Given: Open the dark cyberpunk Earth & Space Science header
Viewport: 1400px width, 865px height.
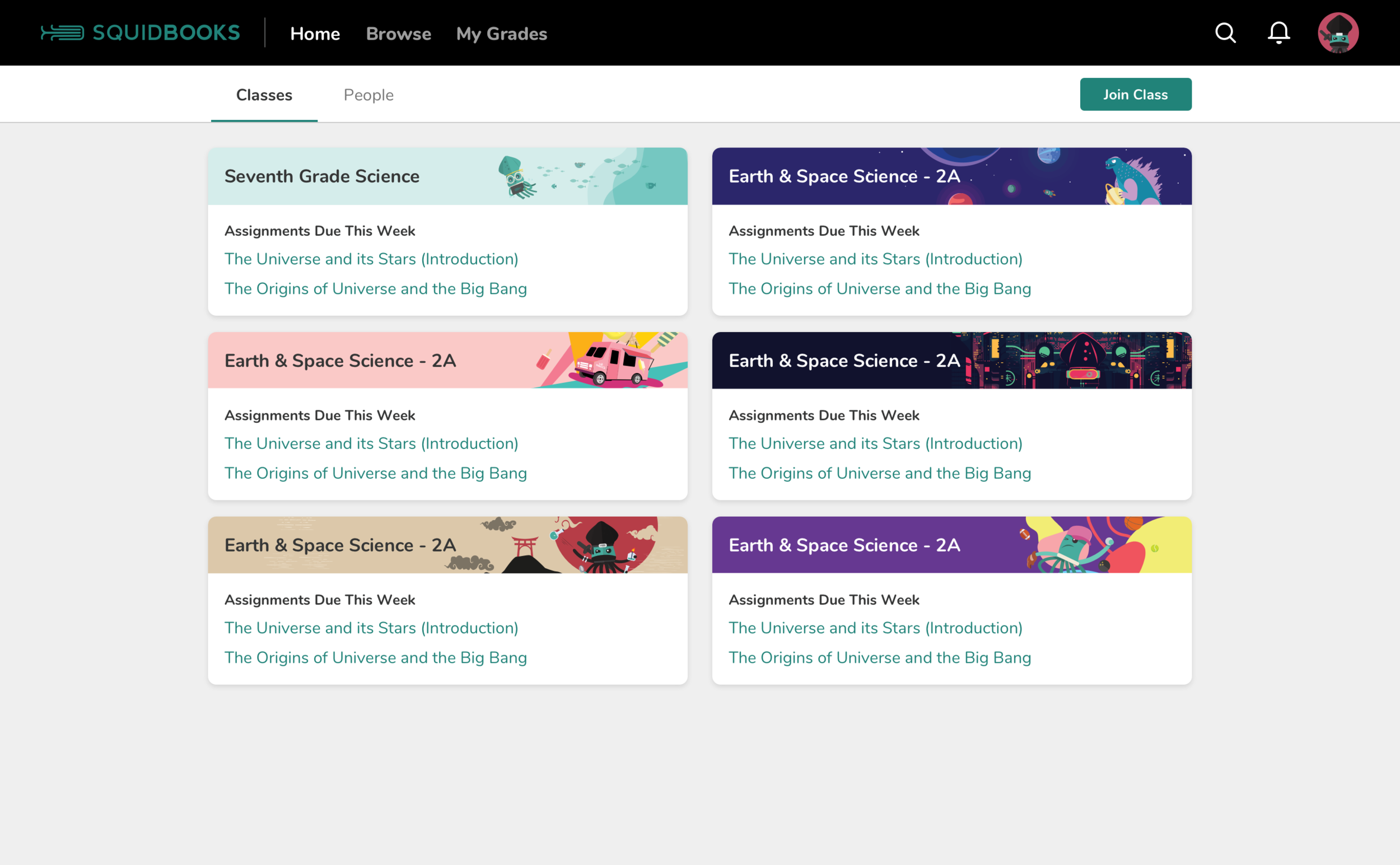Looking at the screenshot, I should click(844, 361).
